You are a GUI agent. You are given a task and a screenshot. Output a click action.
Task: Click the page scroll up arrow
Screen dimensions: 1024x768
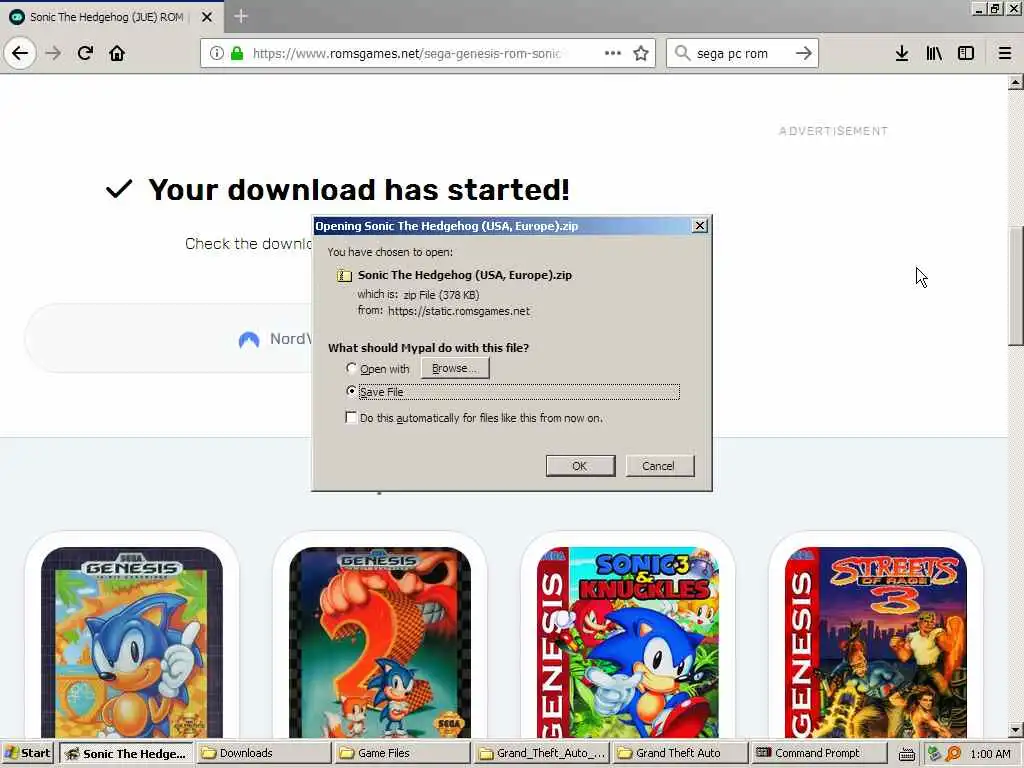1016,82
